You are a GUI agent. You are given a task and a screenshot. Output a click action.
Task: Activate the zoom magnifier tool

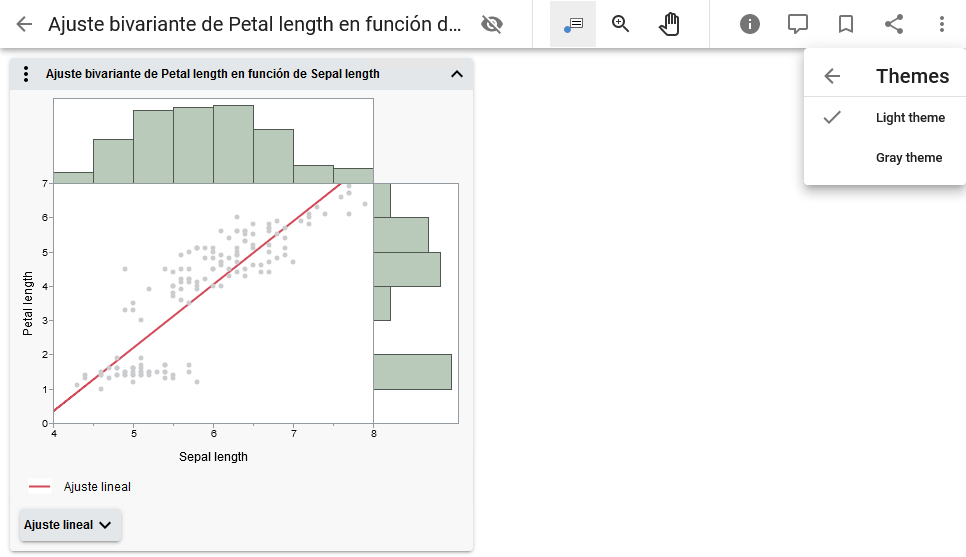tap(621, 24)
